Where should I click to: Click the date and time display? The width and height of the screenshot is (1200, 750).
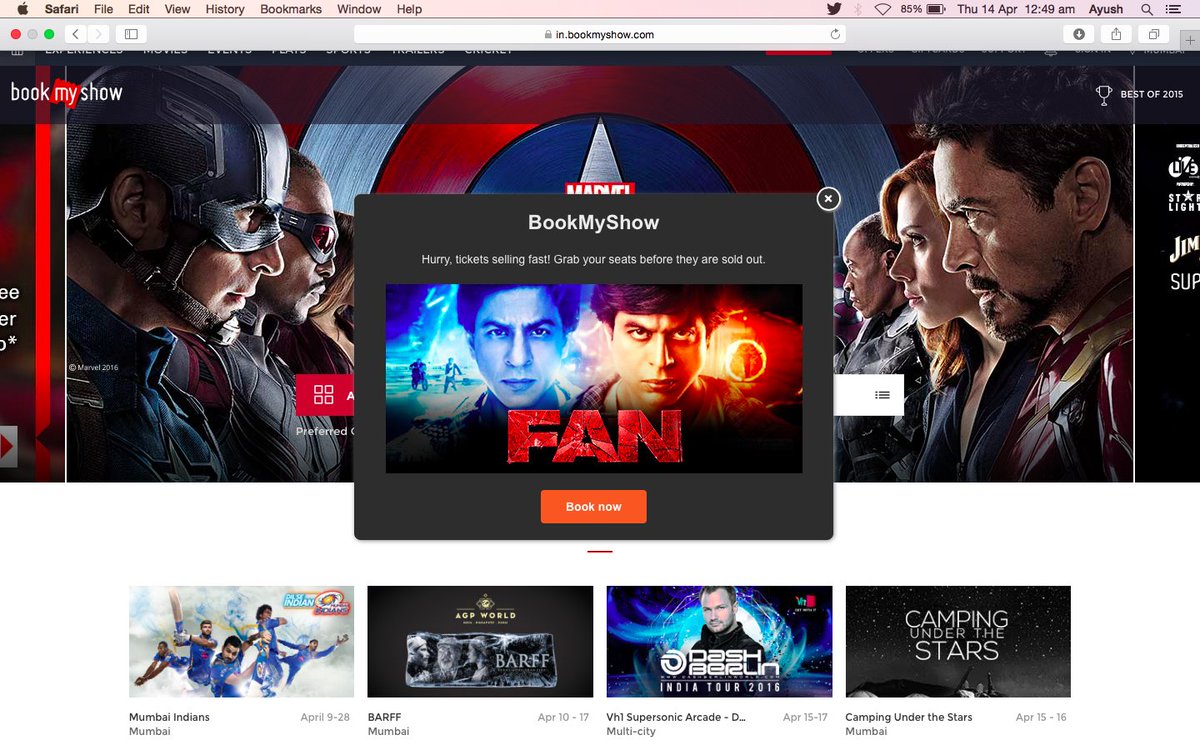point(1016,9)
